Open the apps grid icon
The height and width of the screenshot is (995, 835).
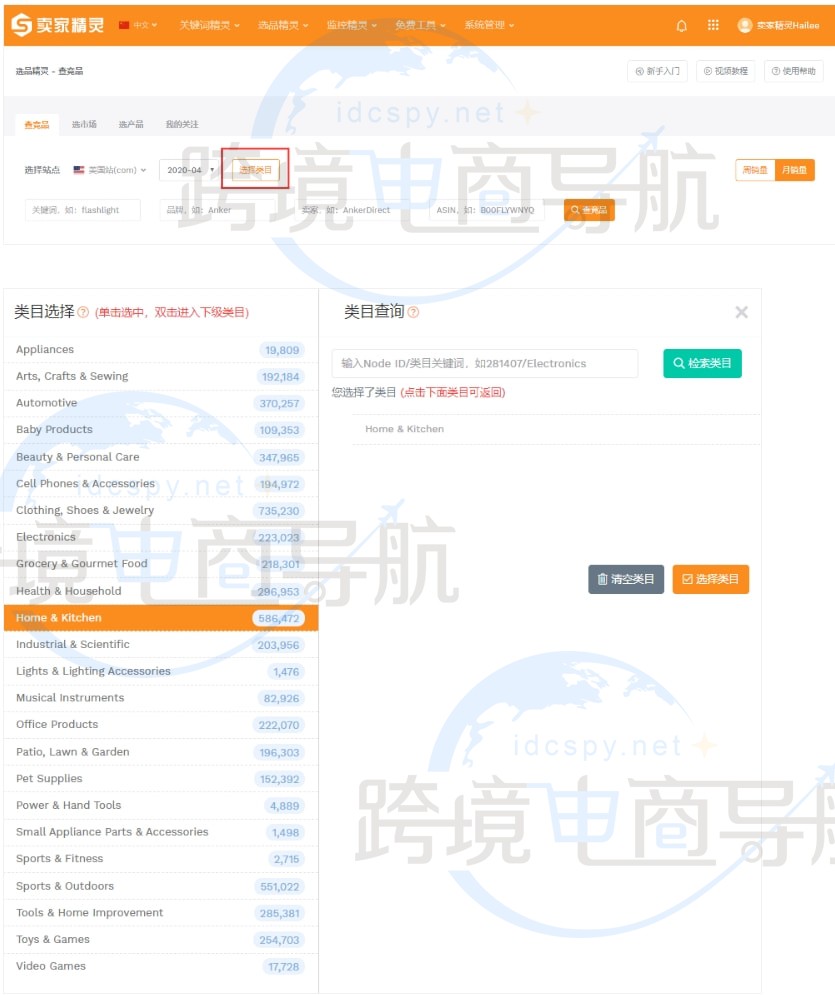click(713, 25)
